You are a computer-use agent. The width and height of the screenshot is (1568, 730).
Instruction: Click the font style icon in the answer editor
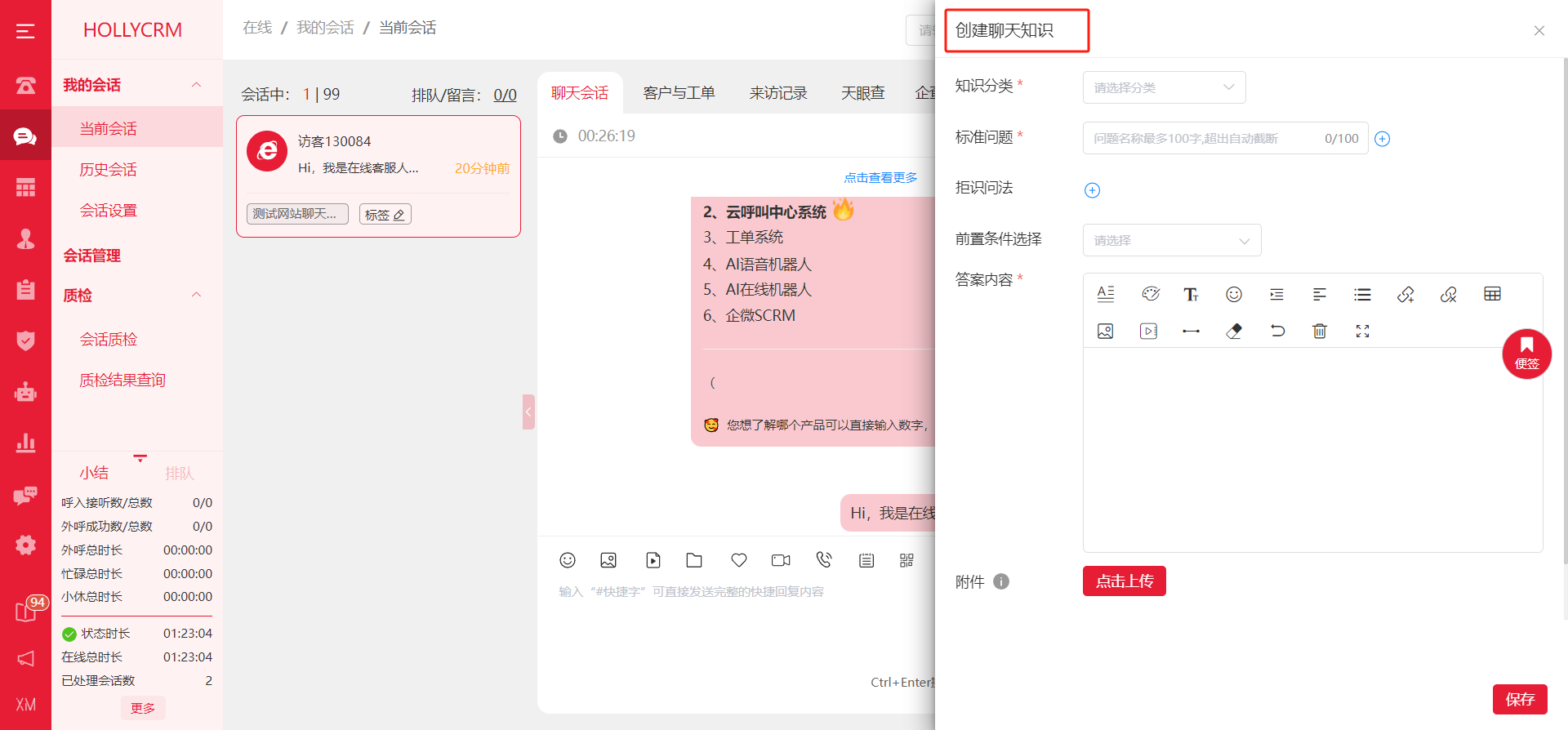click(x=1106, y=294)
